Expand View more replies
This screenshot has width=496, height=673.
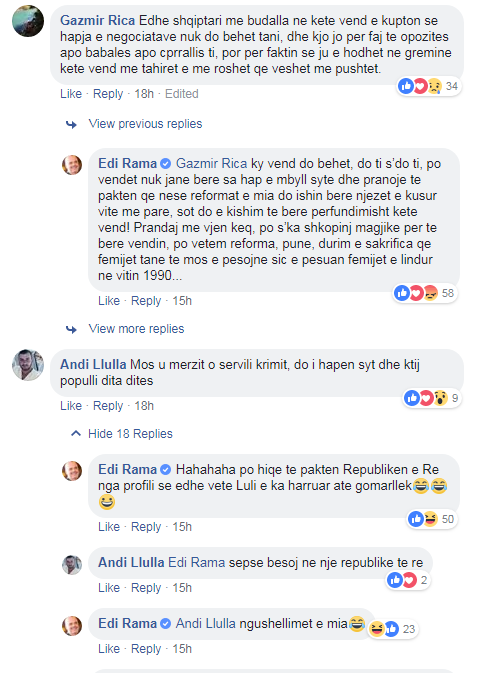136,329
